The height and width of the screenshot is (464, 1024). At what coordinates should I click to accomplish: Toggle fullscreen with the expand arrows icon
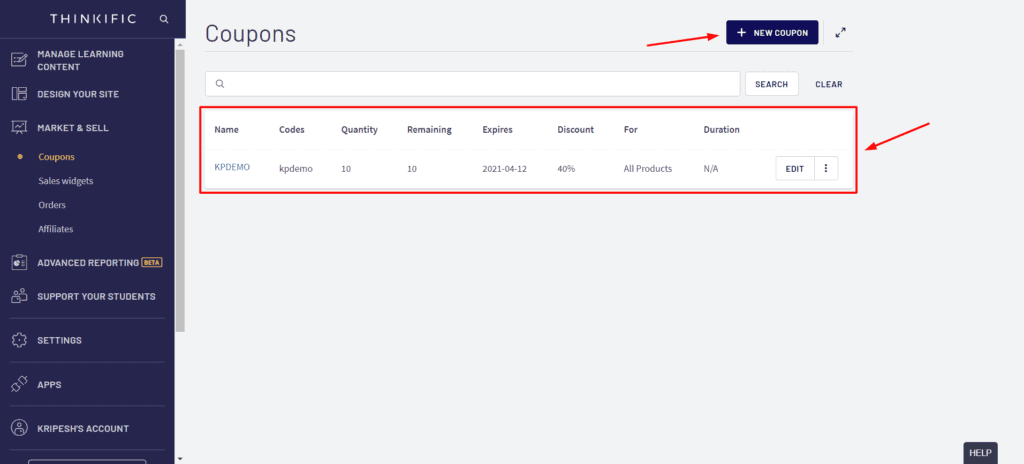[842, 33]
